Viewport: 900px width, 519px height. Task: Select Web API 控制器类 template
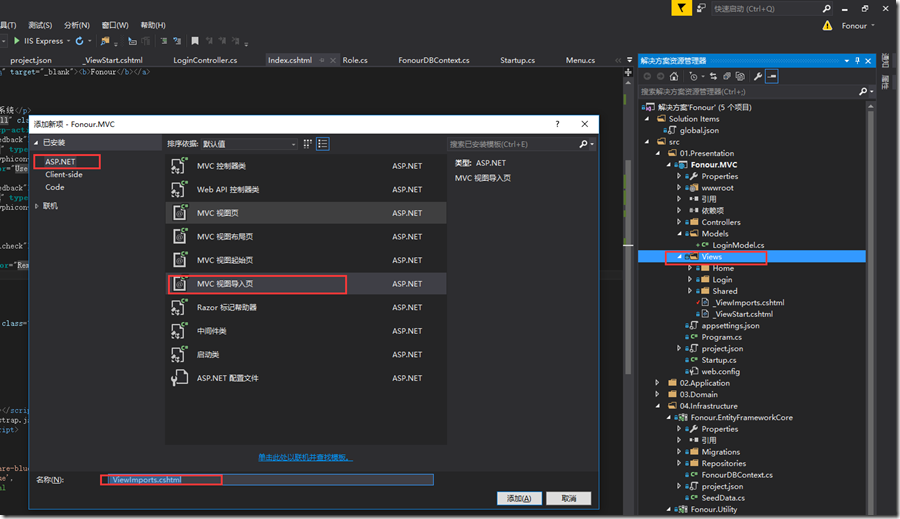[306, 189]
